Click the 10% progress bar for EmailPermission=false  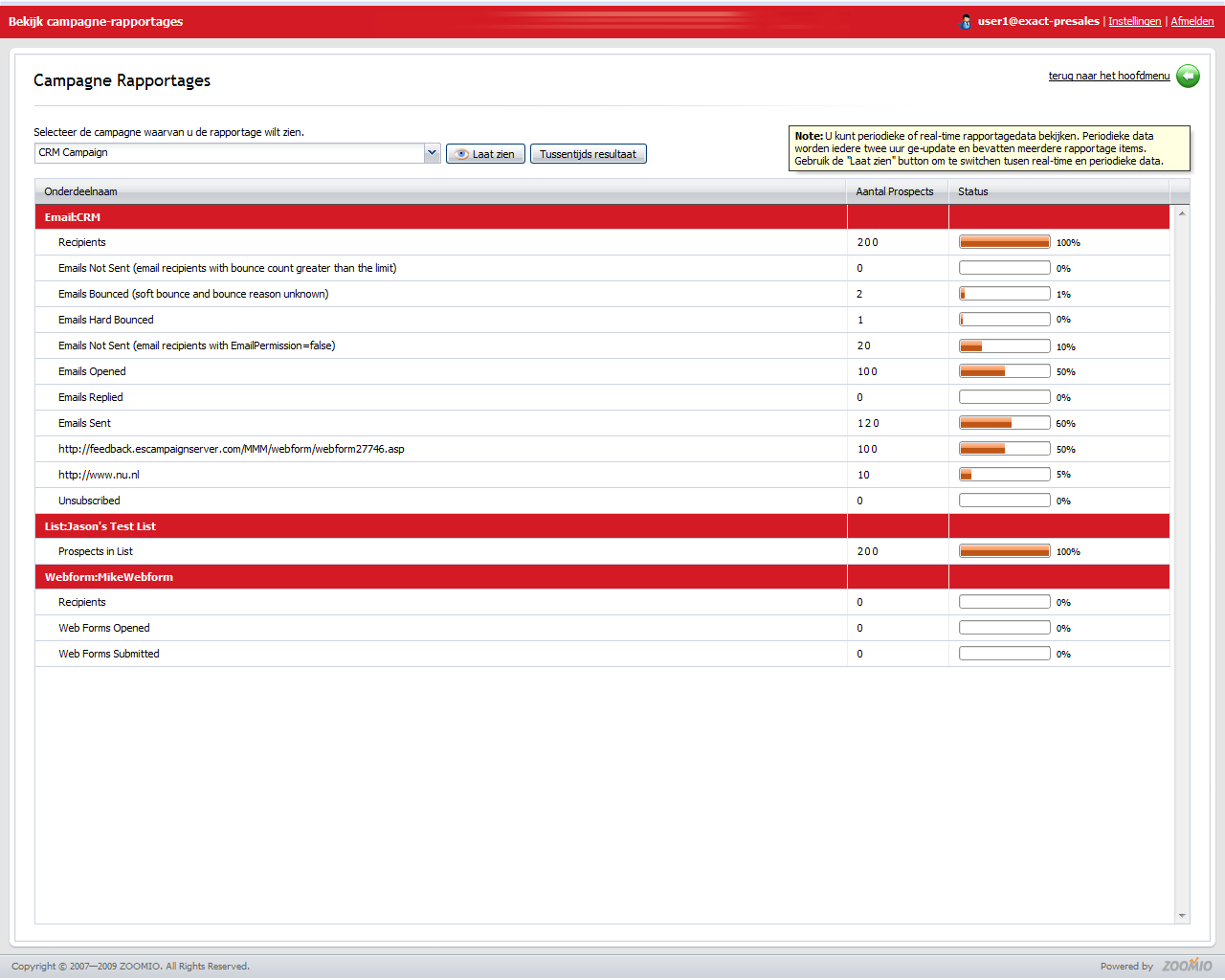[x=1005, y=345]
